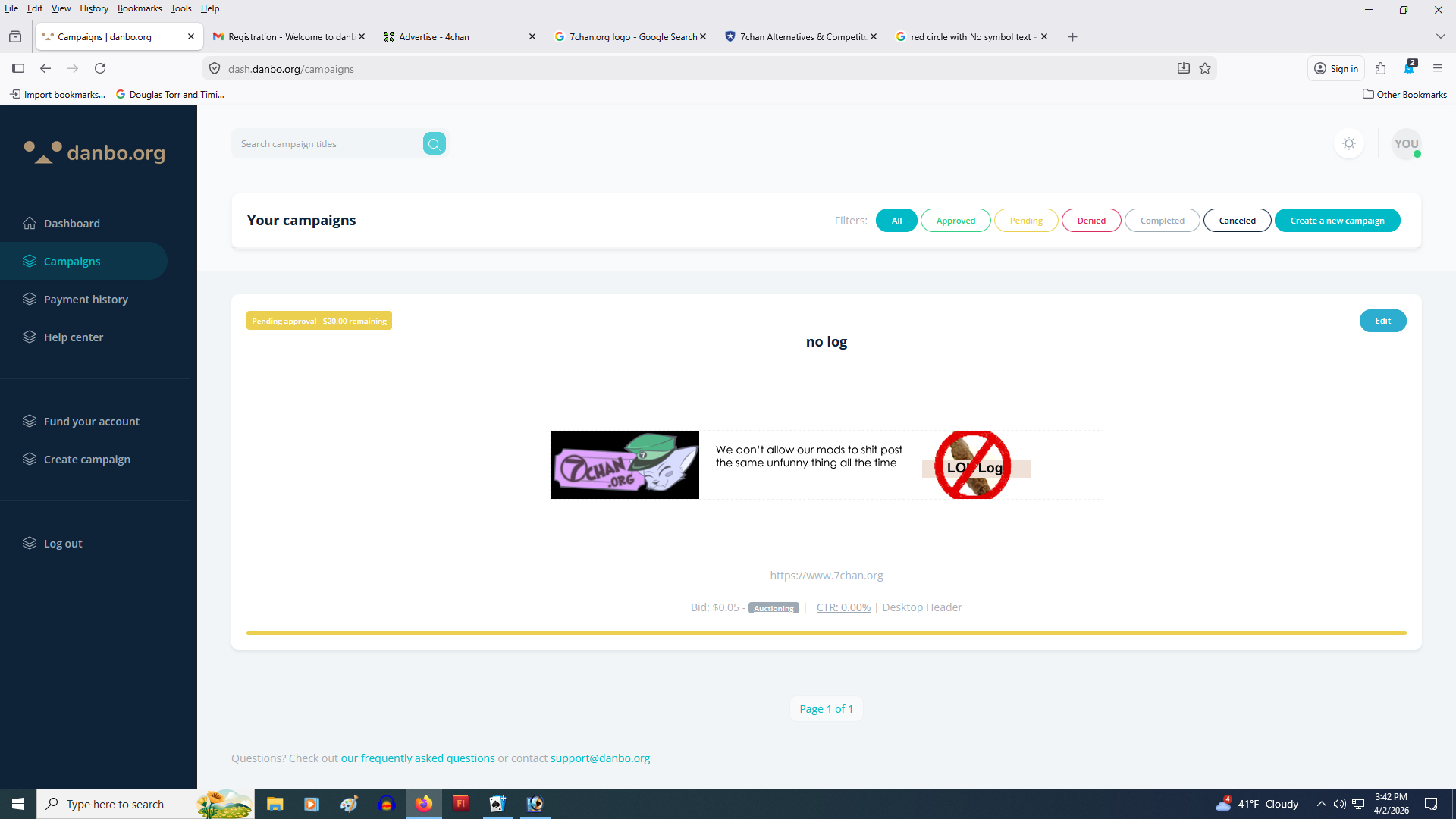Open frequently asked questions link
This screenshot has height=819, width=1456.
coord(417,758)
